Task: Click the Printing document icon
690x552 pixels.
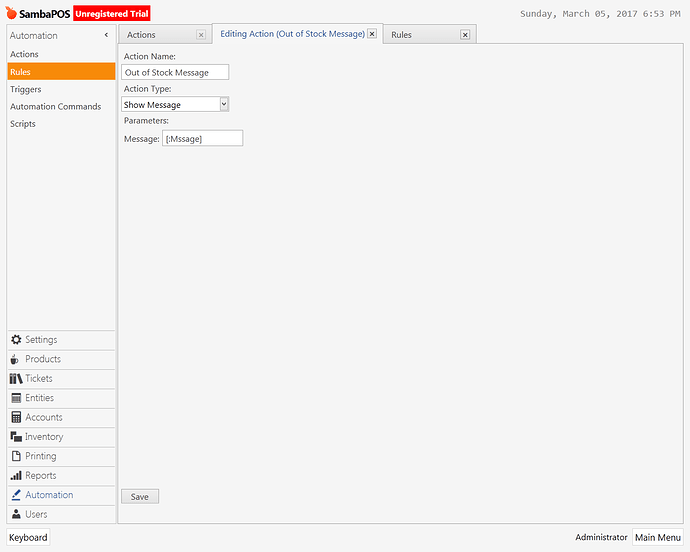Action: click(x=16, y=456)
